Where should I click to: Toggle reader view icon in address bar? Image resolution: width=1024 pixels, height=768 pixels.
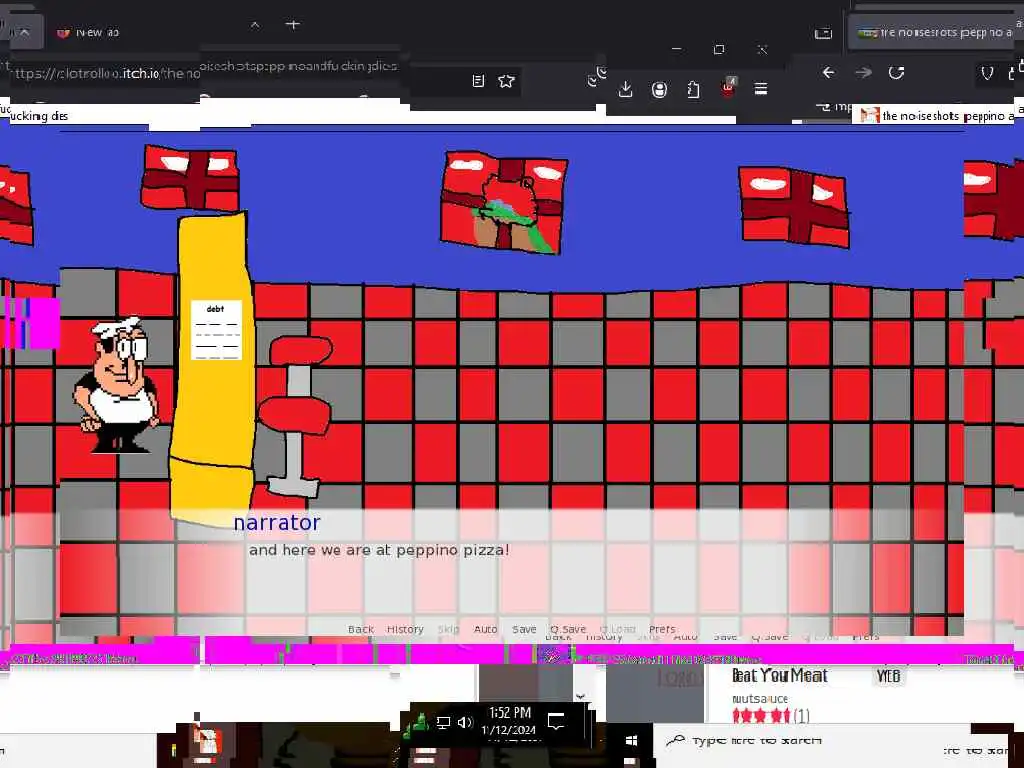click(x=478, y=81)
